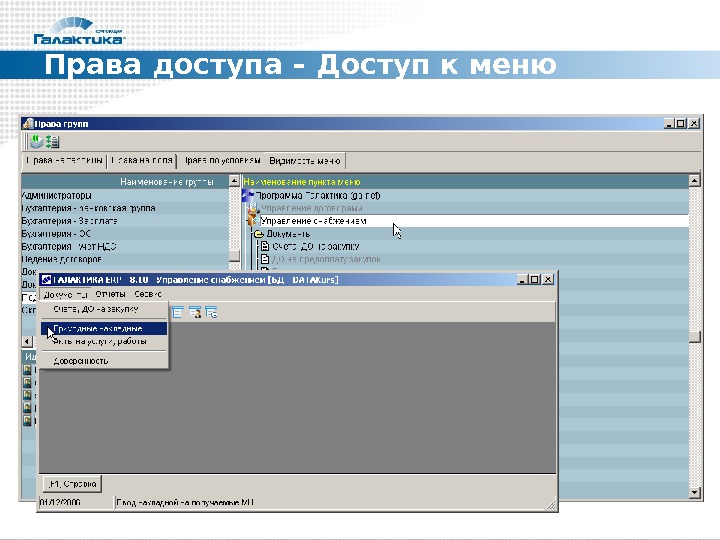Select Программа Галактика tree row
The height and width of the screenshot is (540, 720).
pos(465,195)
